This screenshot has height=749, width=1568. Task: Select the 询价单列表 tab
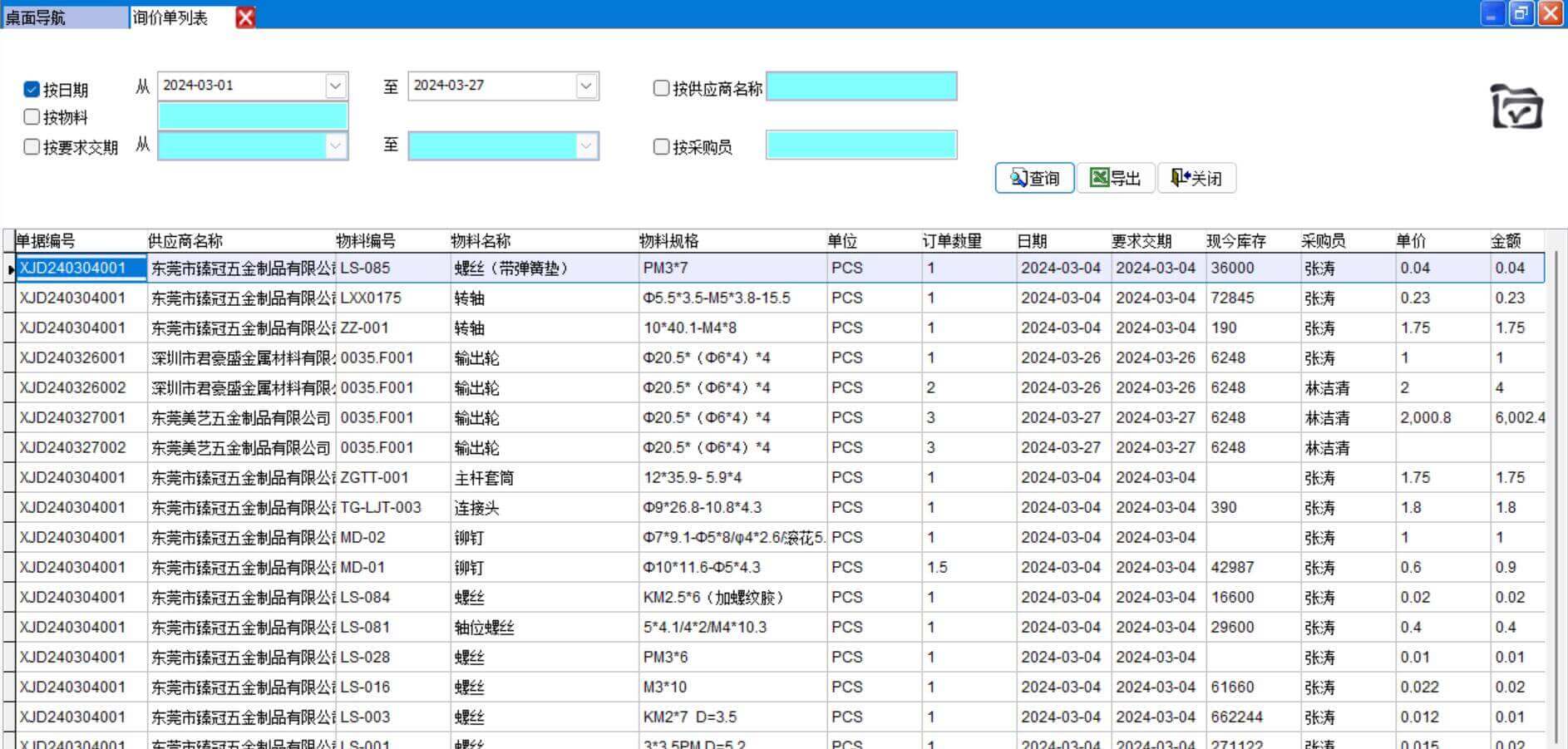pyautogui.click(x=171, y=17)
